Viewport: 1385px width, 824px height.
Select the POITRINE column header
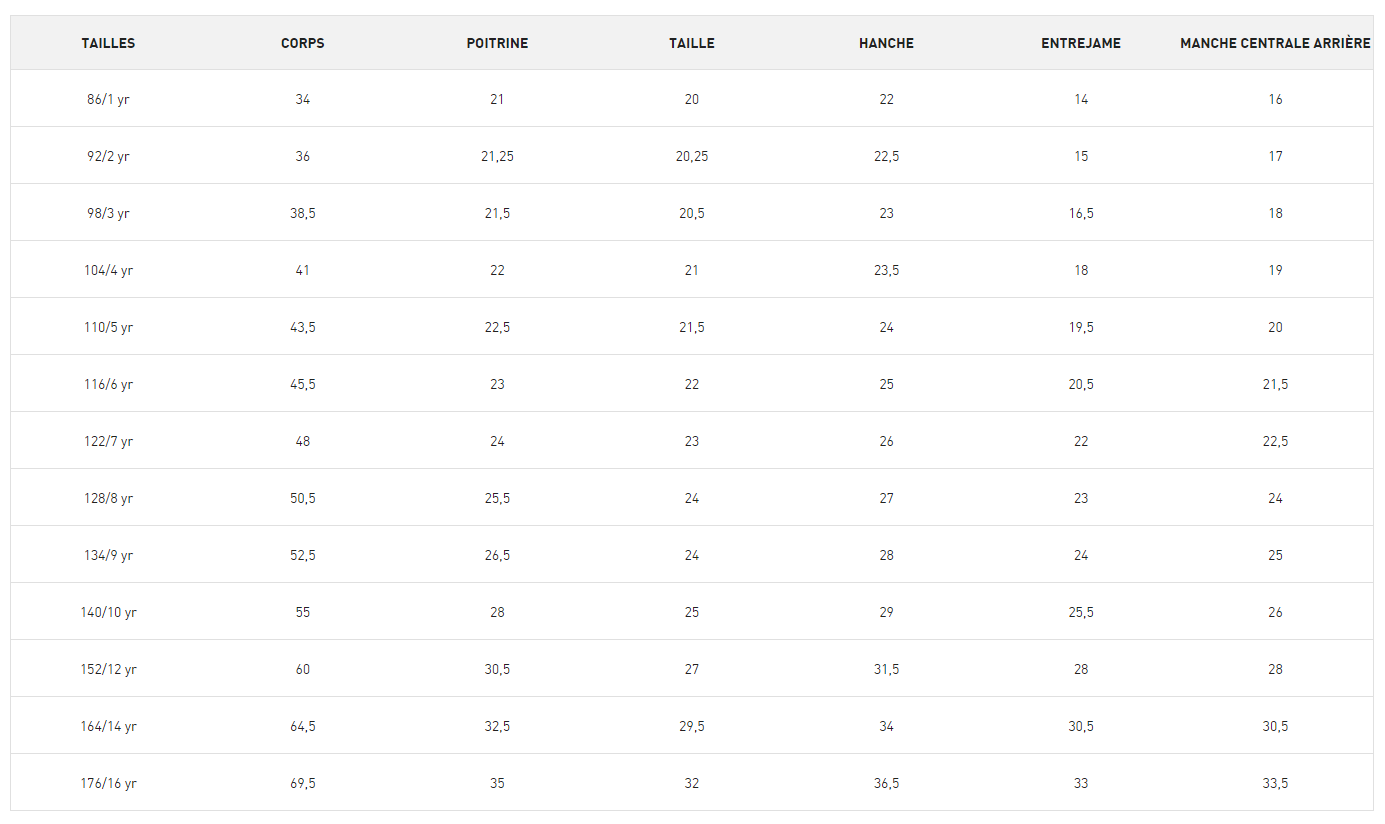click(497, 43)
